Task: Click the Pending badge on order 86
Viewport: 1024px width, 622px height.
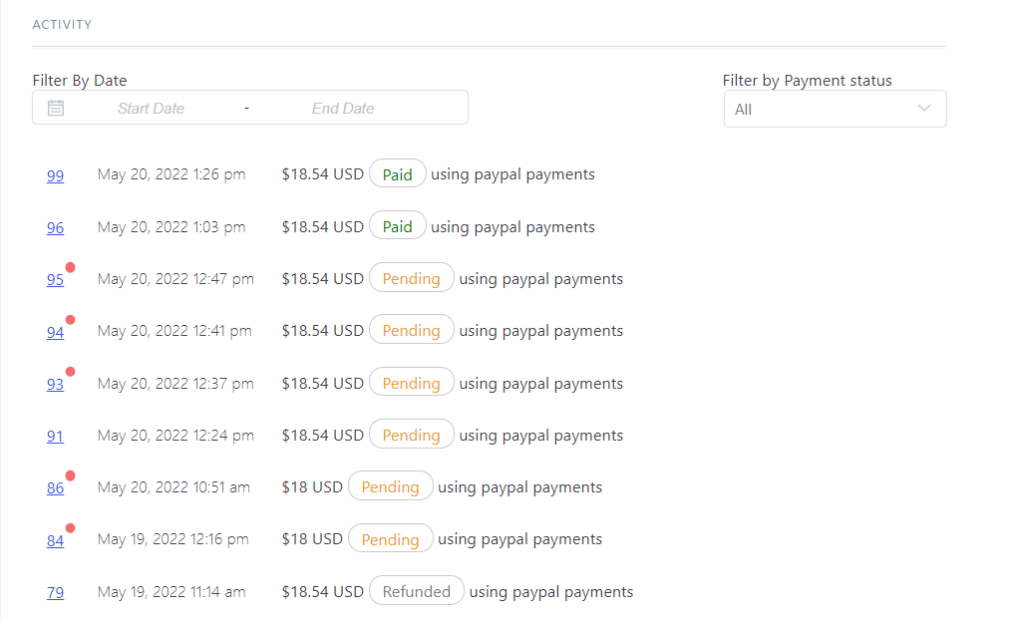Action: click(x=391, y=487)
